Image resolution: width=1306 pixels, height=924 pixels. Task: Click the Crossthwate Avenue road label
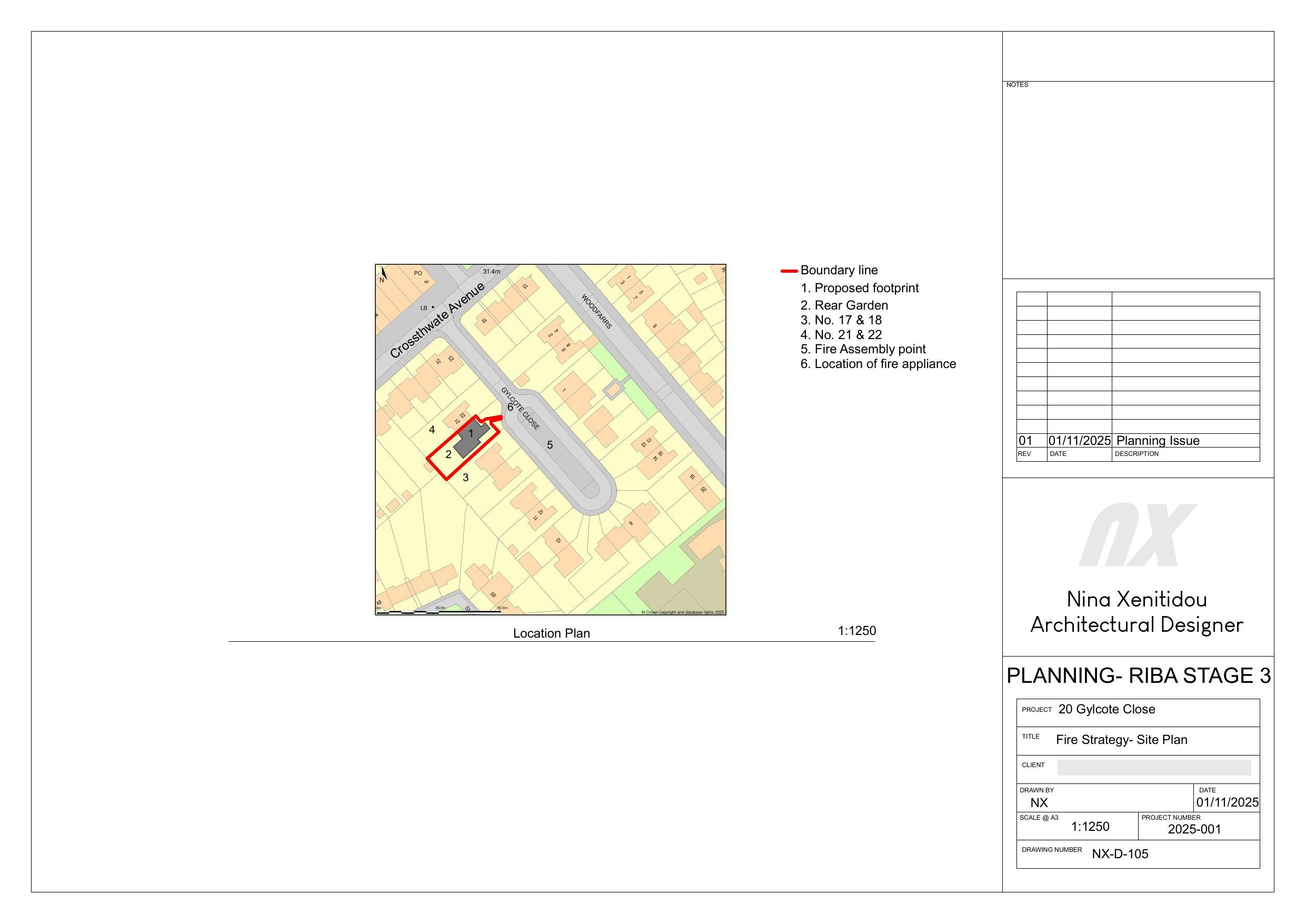click(437, 320)
